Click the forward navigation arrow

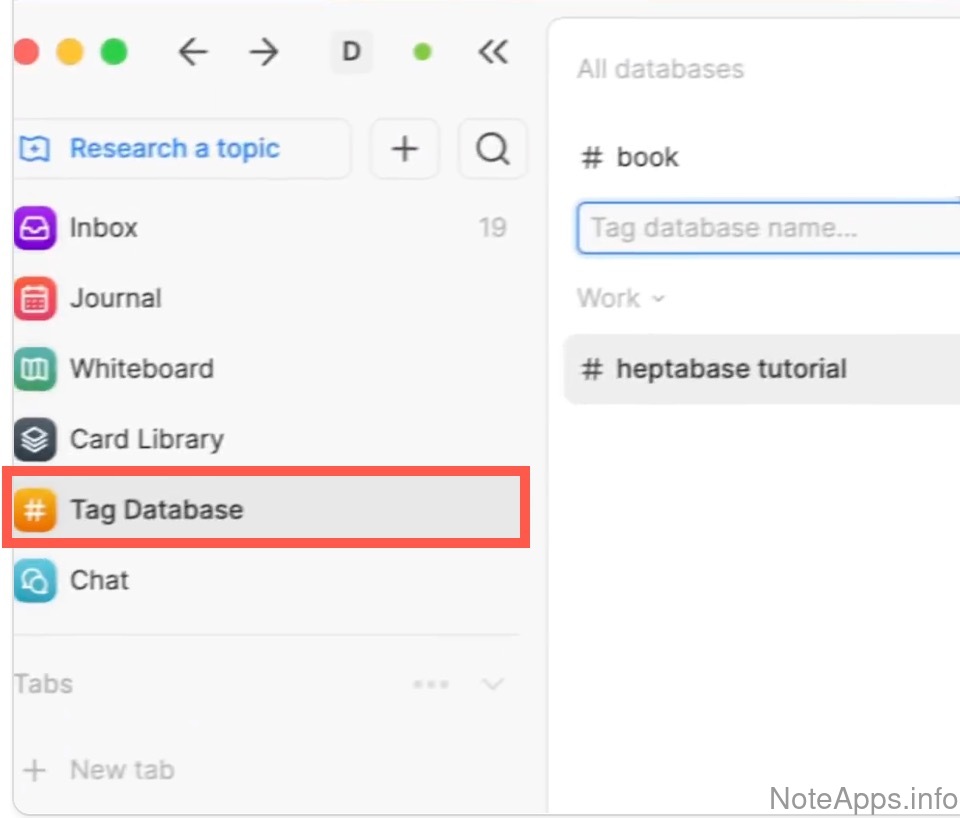[264, 52]
